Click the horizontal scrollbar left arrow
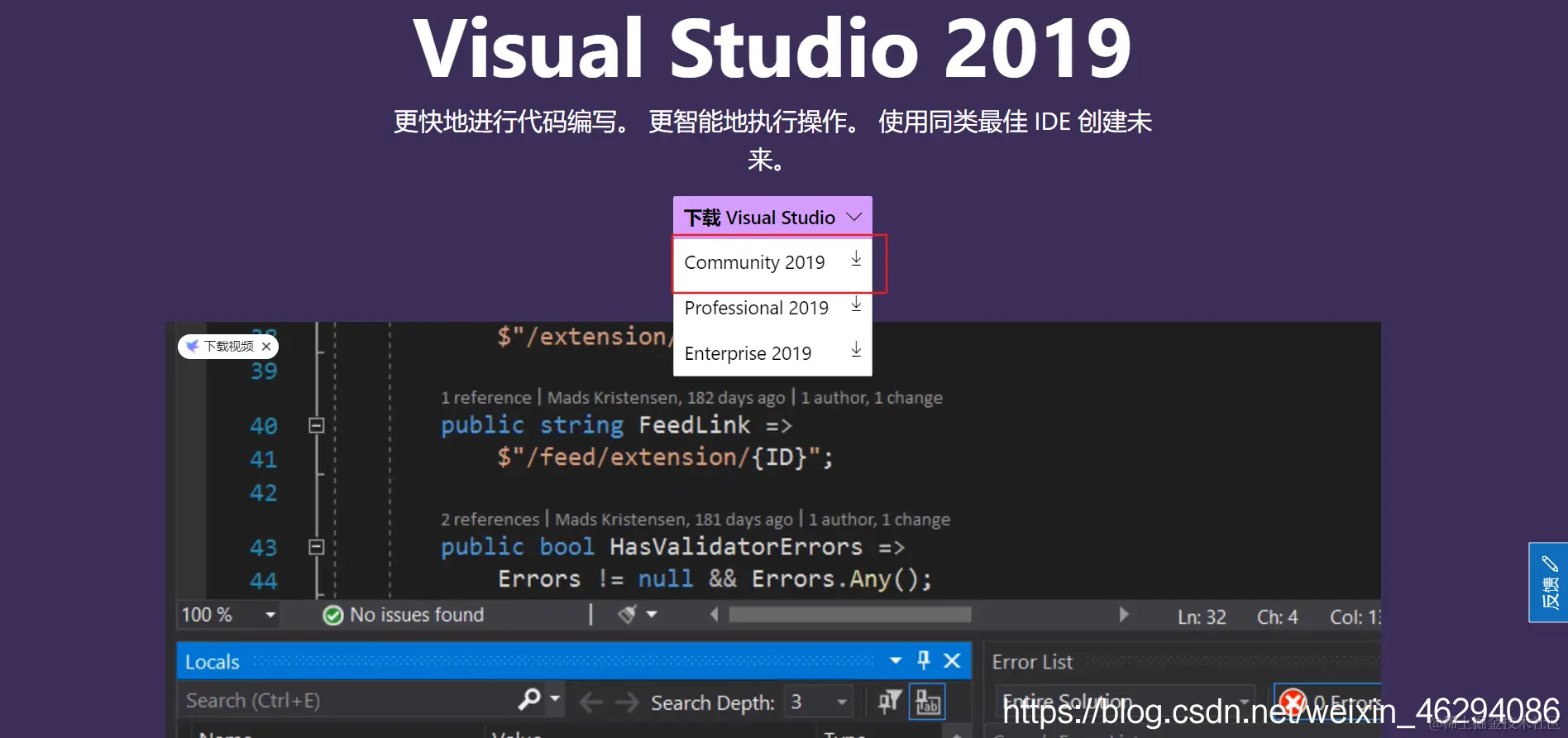Image resolution: width=1568 pixels, height=738 pixels. tap(714, 614)
